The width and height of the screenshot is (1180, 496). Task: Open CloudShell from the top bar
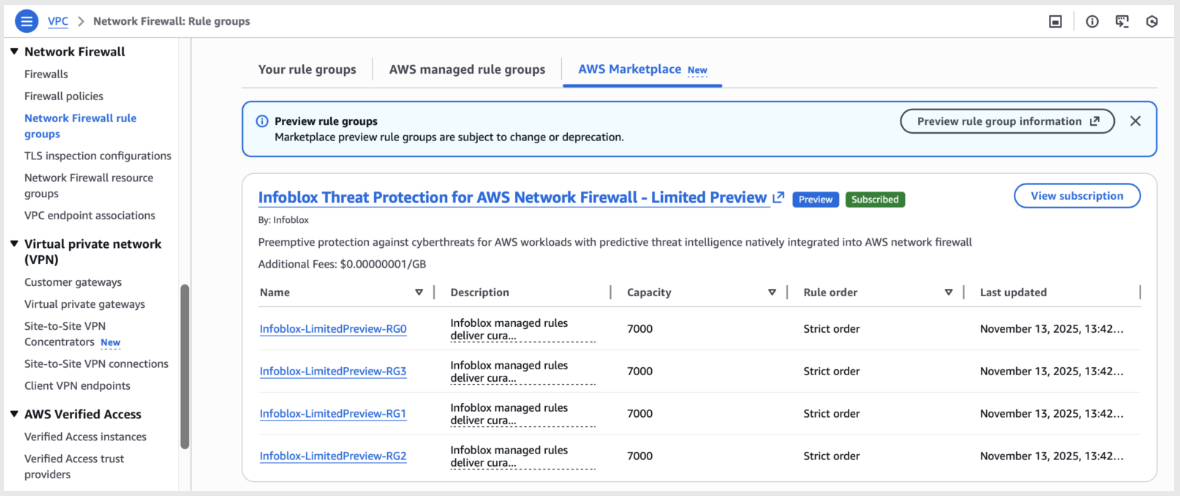pos(1122,21)
